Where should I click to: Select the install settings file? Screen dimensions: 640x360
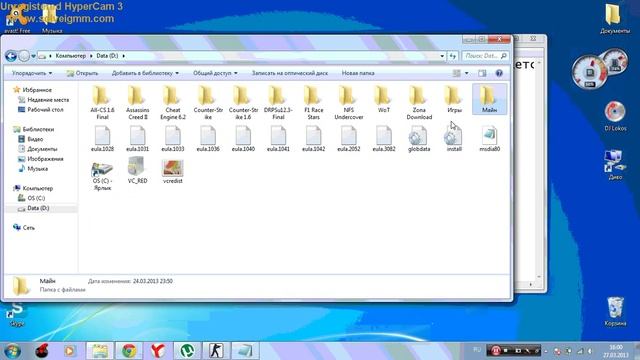click(454, 138)
